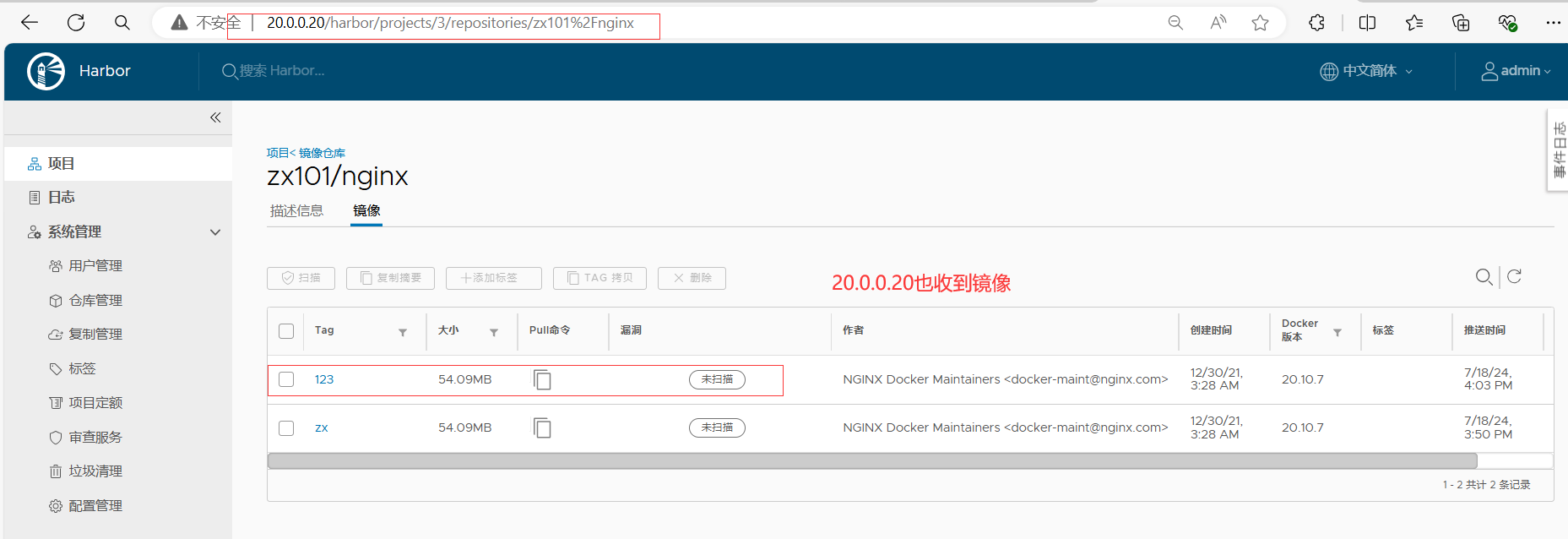Click the browser back arrow
Image resolution: width=1568 pixels, height=539 pixels.
tap(30, 23)
